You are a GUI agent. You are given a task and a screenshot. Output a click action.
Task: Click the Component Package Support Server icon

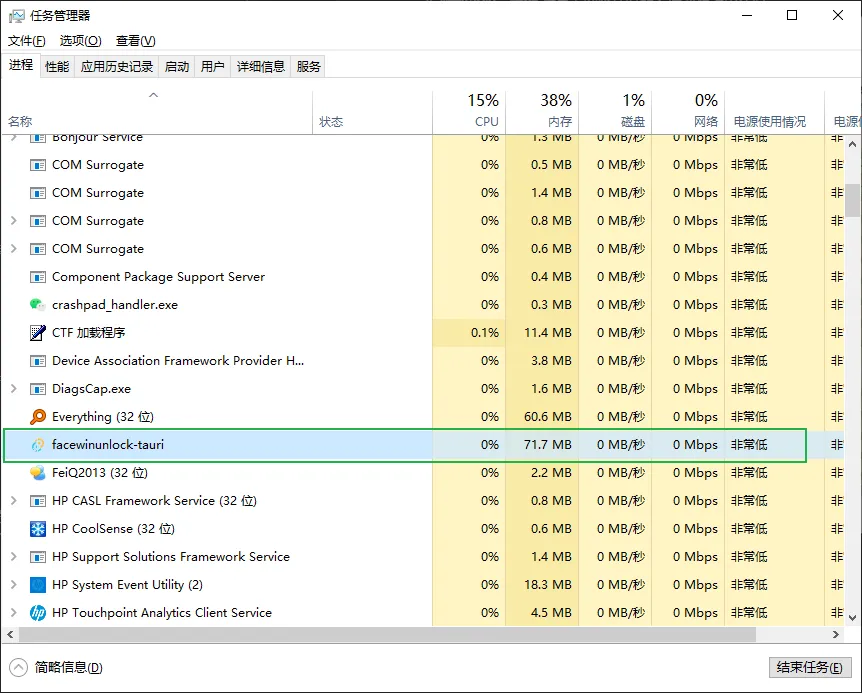pos(37,276)
